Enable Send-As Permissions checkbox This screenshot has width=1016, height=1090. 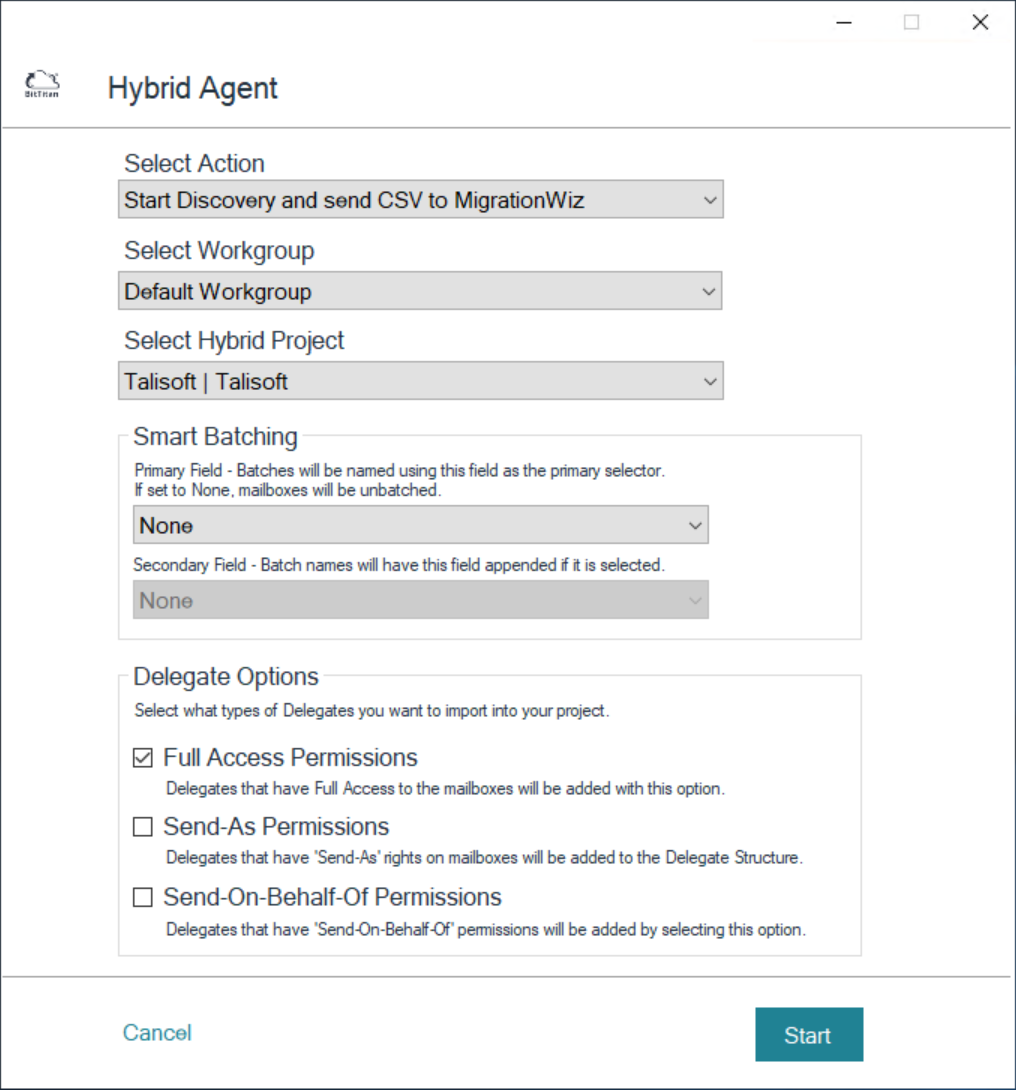(142, 827)
